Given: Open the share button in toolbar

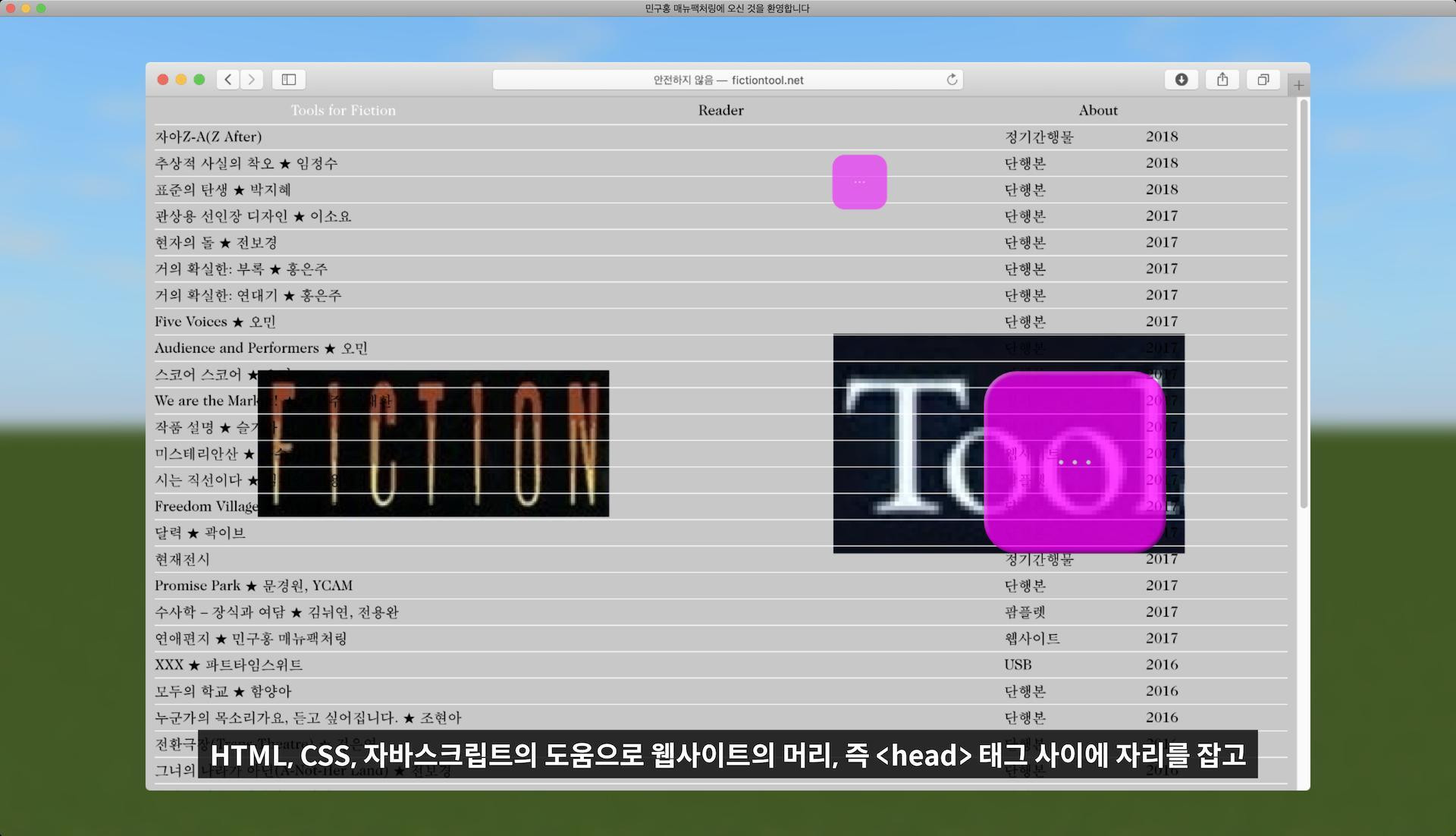Looking at the screenshot, I should click(1222, 80).
